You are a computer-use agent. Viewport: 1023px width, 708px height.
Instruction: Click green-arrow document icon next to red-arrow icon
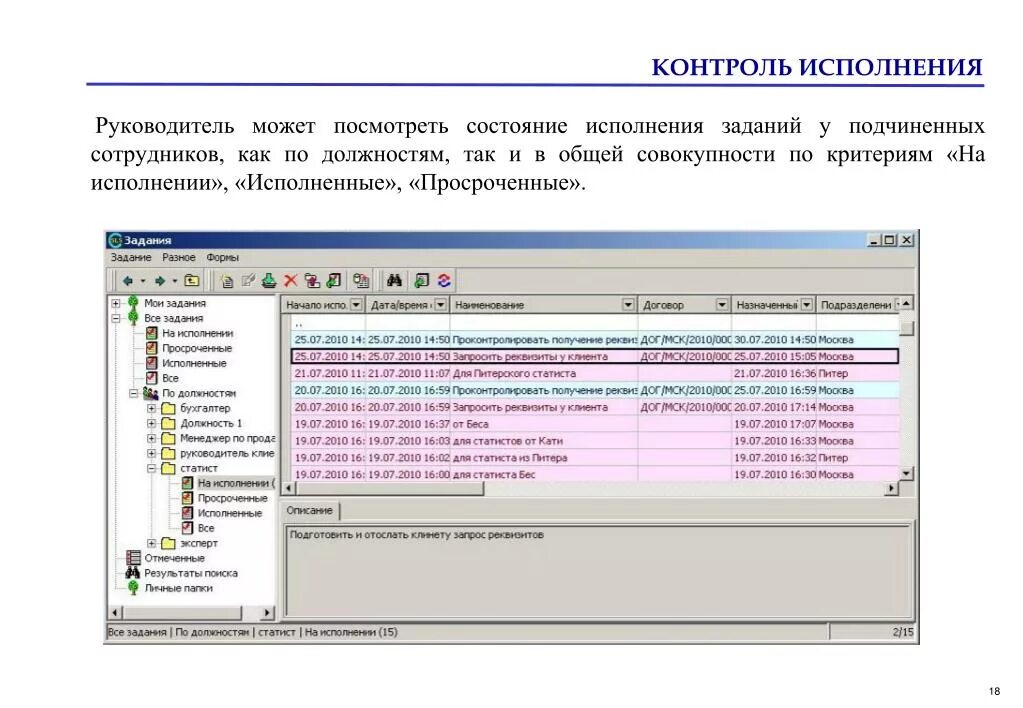[x=334, y=281]
